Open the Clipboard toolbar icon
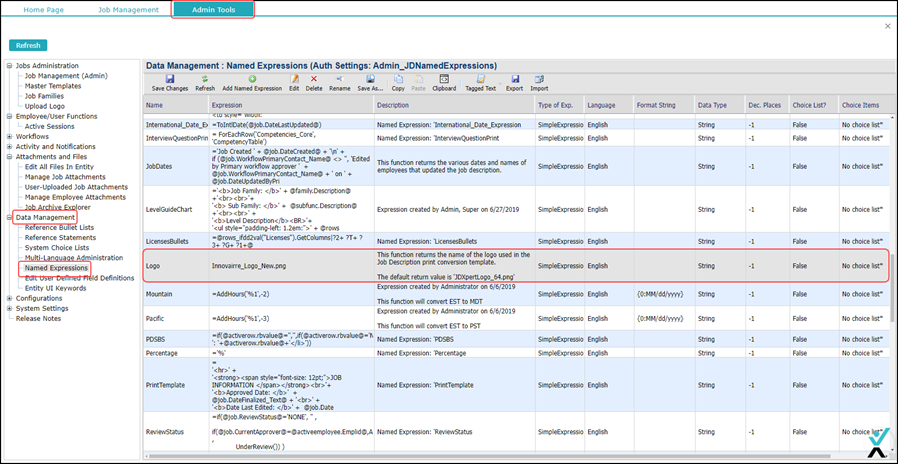 click(x=444, y=79)
